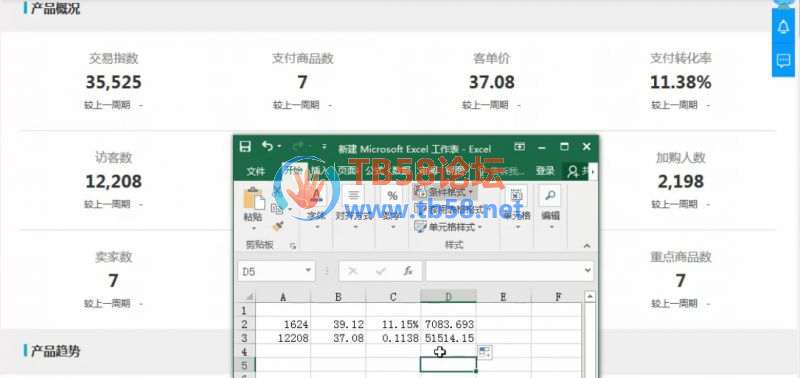The height and width of the screenshot is (378, 800).
Task: Click cell containing 0.1138
Action: click(393, 338)
